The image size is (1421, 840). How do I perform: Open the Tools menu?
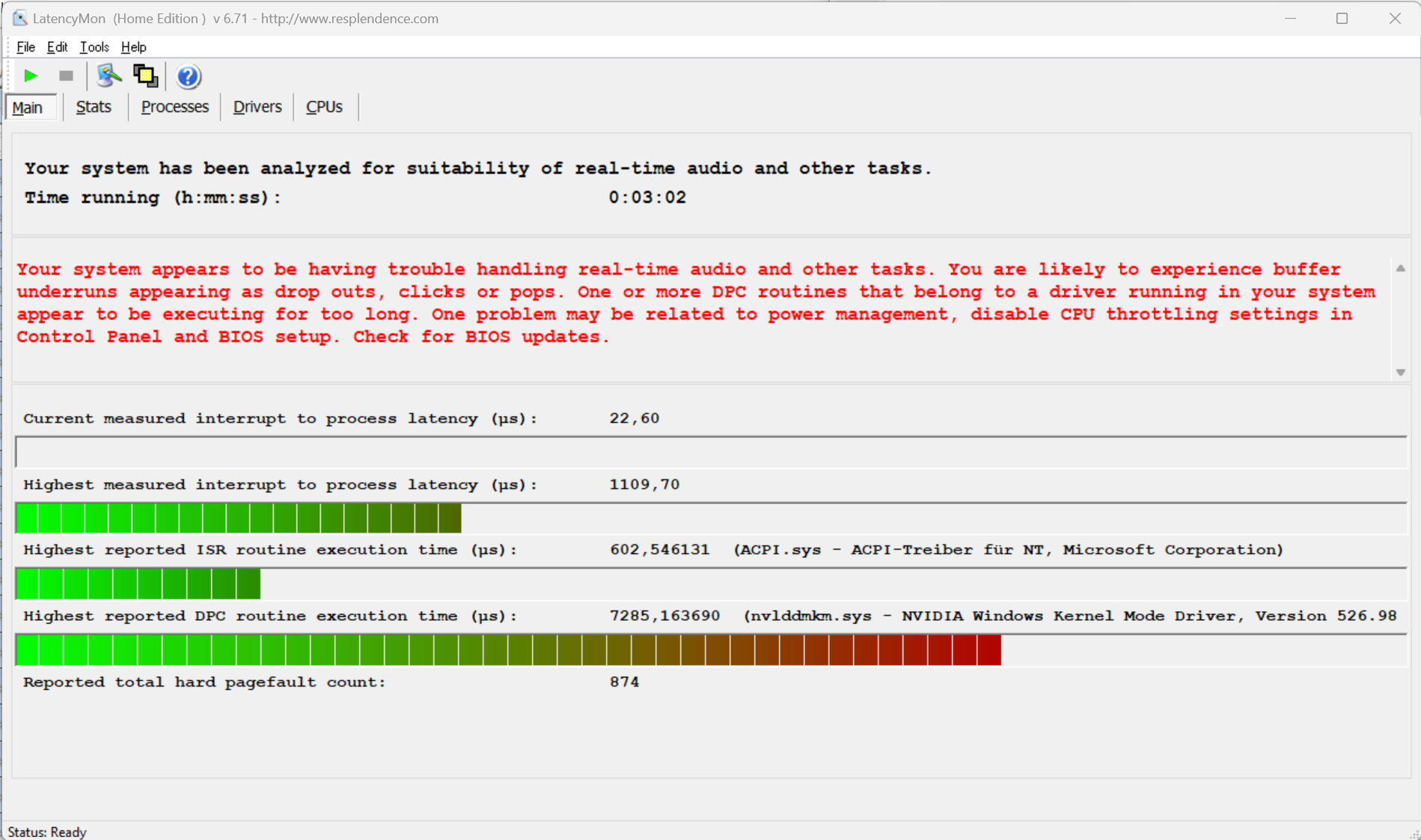[x=94, y=47]
